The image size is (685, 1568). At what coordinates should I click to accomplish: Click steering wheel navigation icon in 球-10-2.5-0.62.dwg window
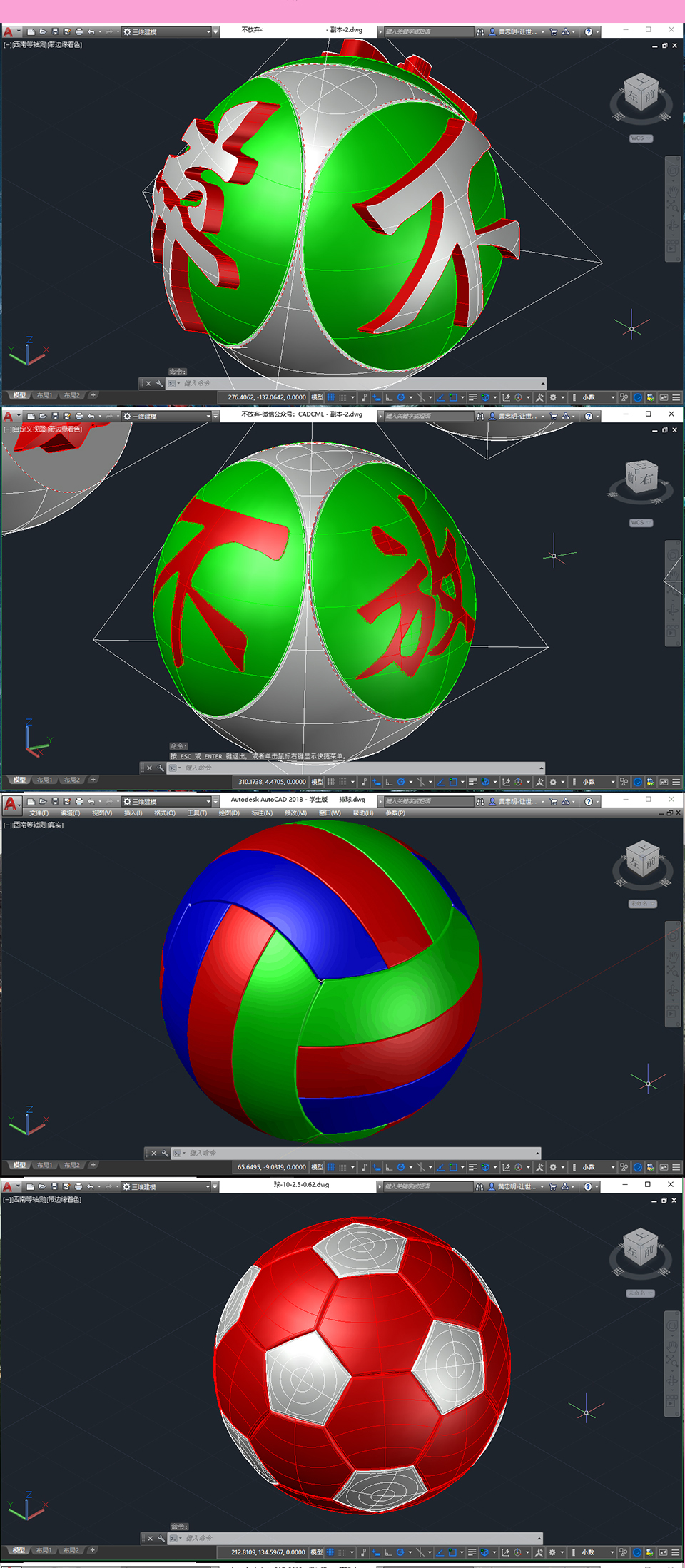click(x=672, y=1326)
